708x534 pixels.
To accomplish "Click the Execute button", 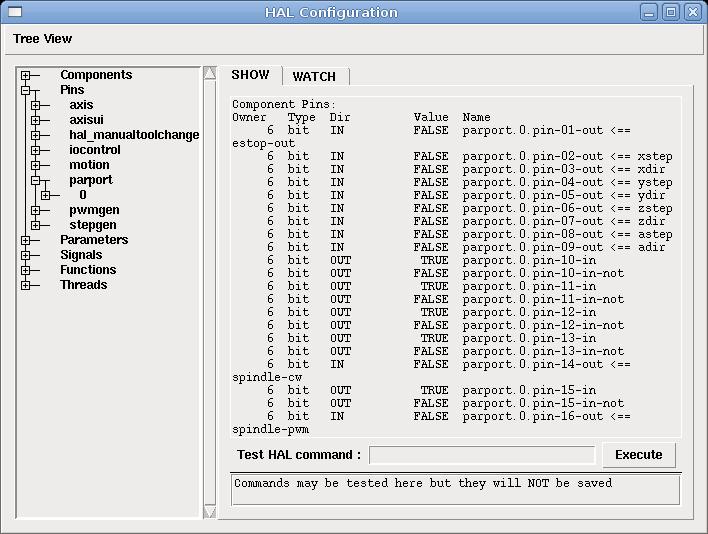I will 639,455.
